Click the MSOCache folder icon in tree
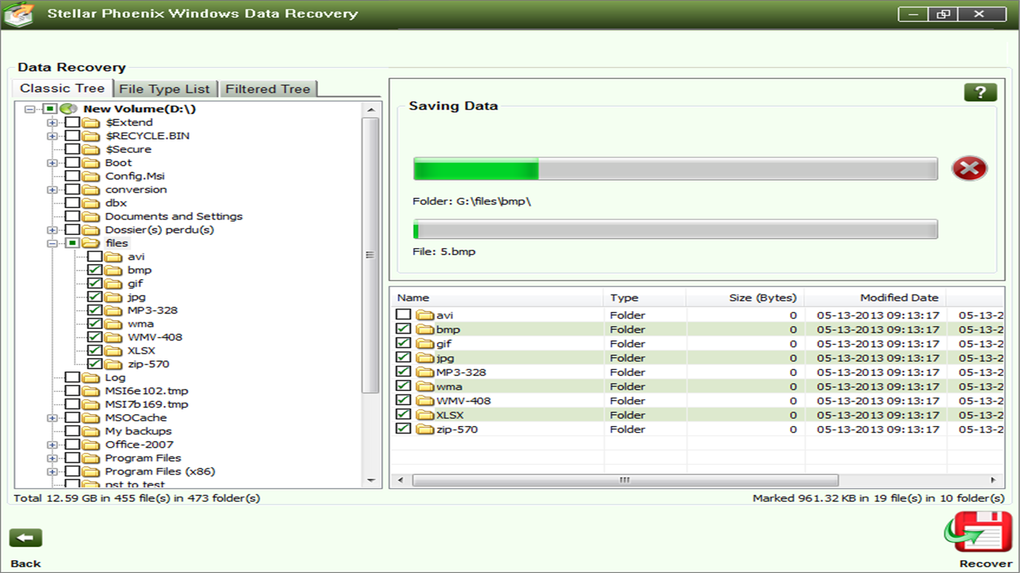Viewport: 1020px width, 573px height. tap(91, 418)
